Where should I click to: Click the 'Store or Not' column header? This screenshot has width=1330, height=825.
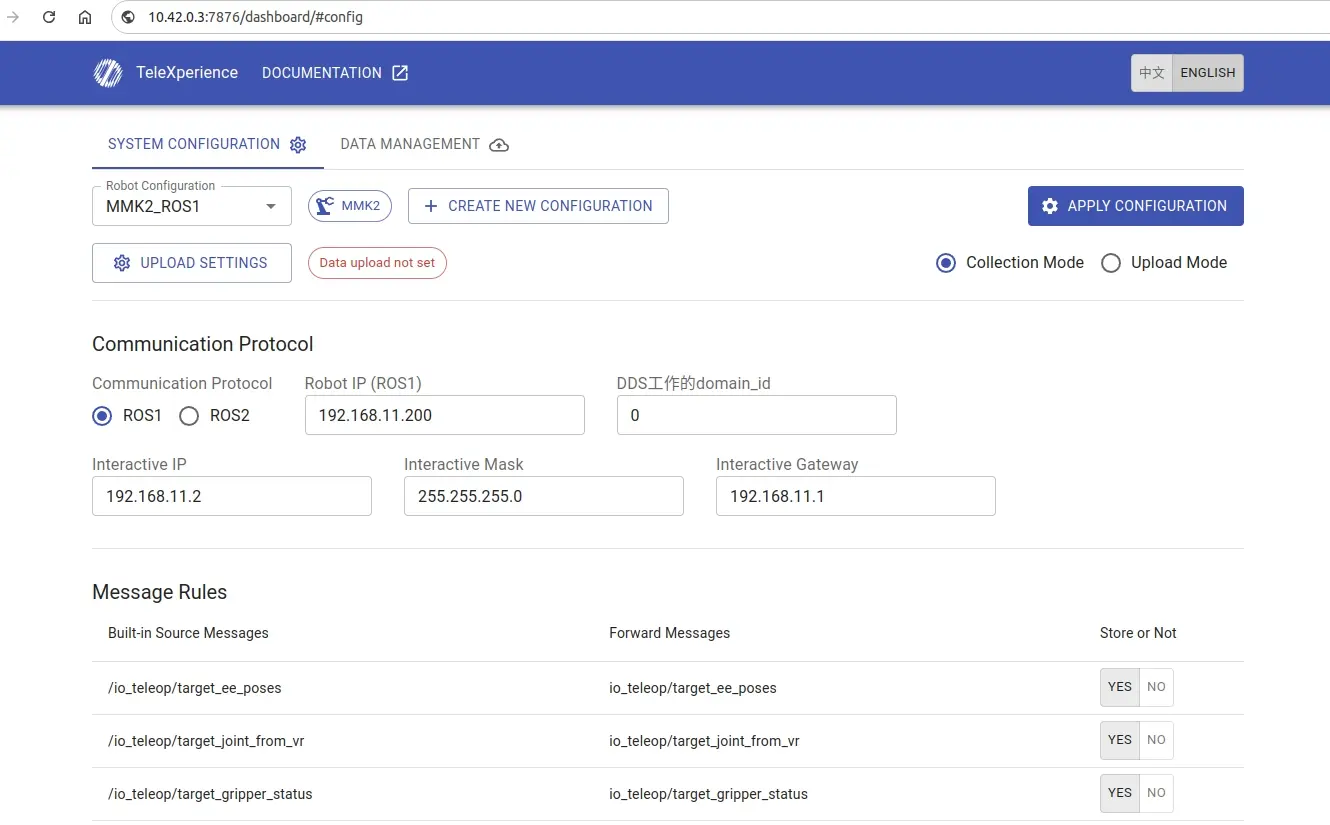click(1138, 633)
